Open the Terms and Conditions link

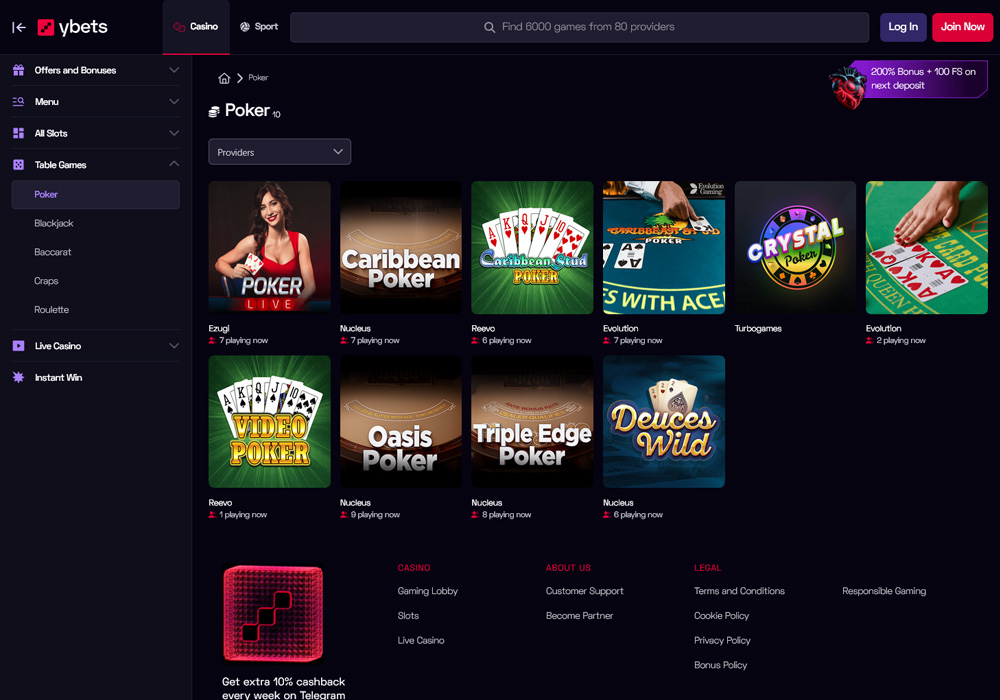pyautogui.click(x=739, y=591)
